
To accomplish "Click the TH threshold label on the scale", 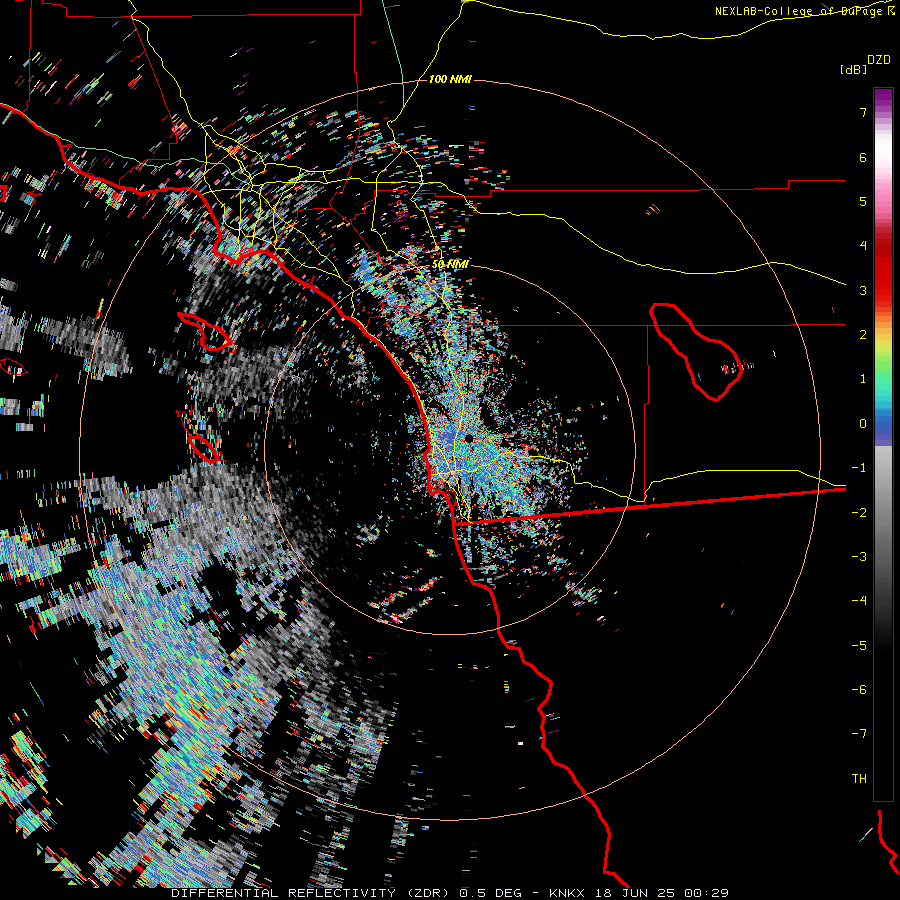I will [859, 779].
